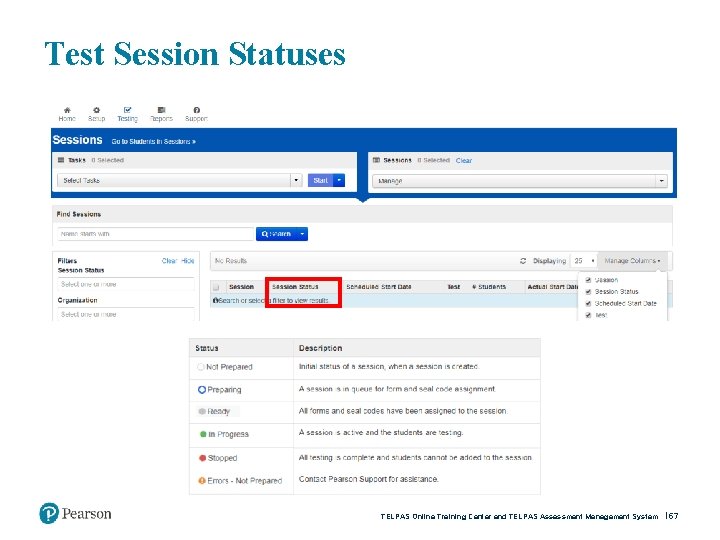
Task: Sort by the # Students column header
Action: pyautogui.click(x=489, y=287)
